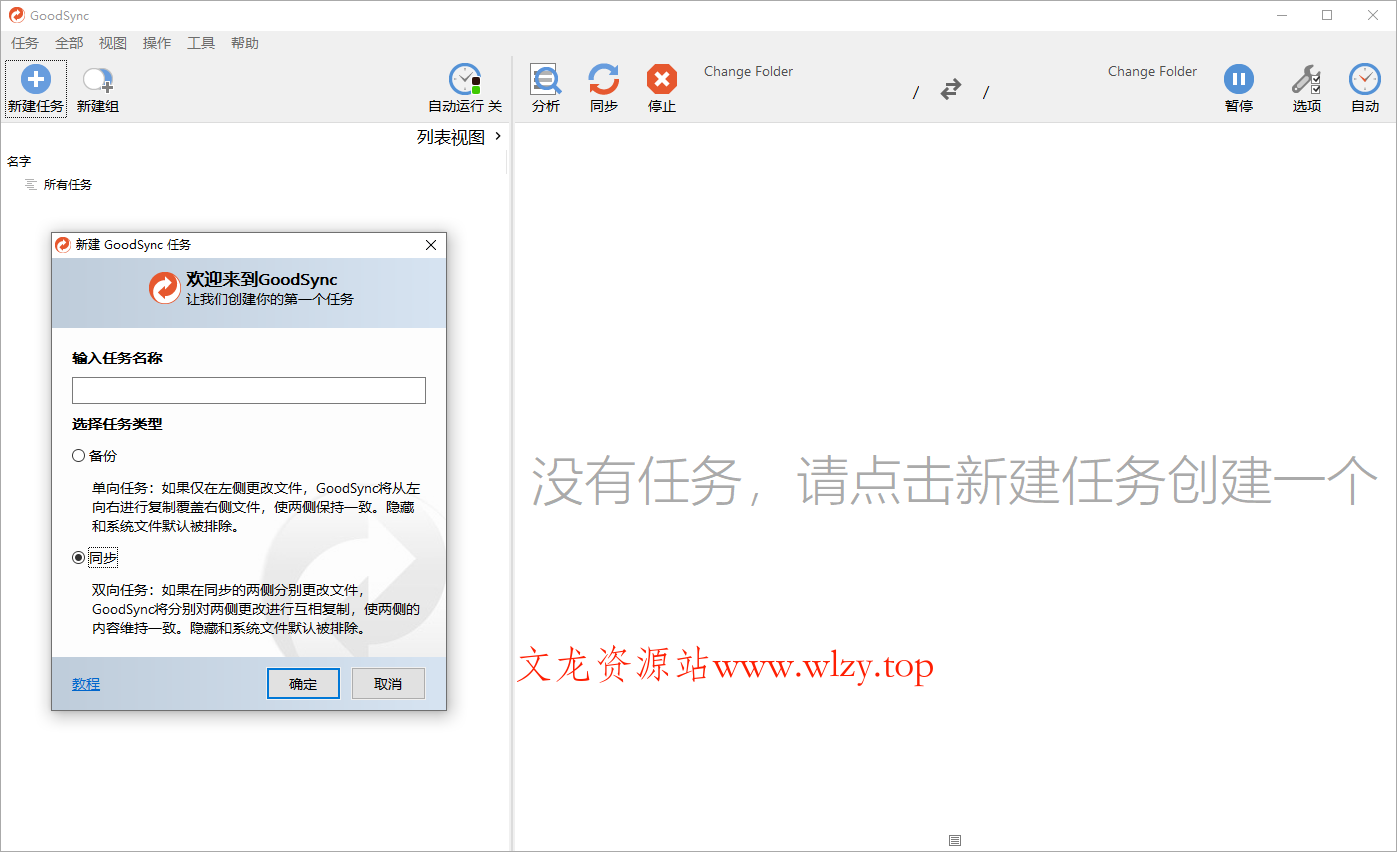Select the 同步 (Sync) task type
The image size is (1397, 852).
pyautogui.click(x=78, y=558)
